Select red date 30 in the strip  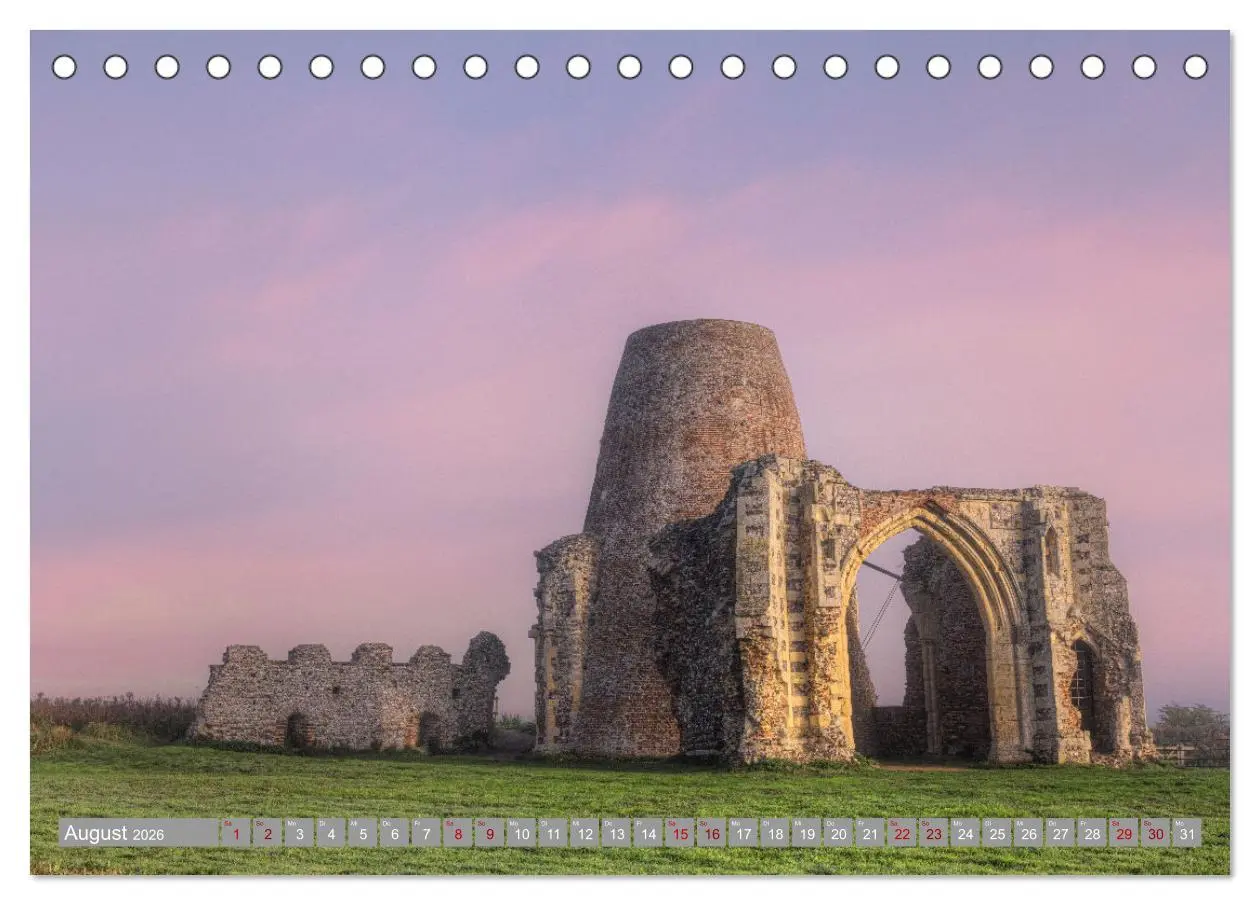click(x=1155, y=833)
